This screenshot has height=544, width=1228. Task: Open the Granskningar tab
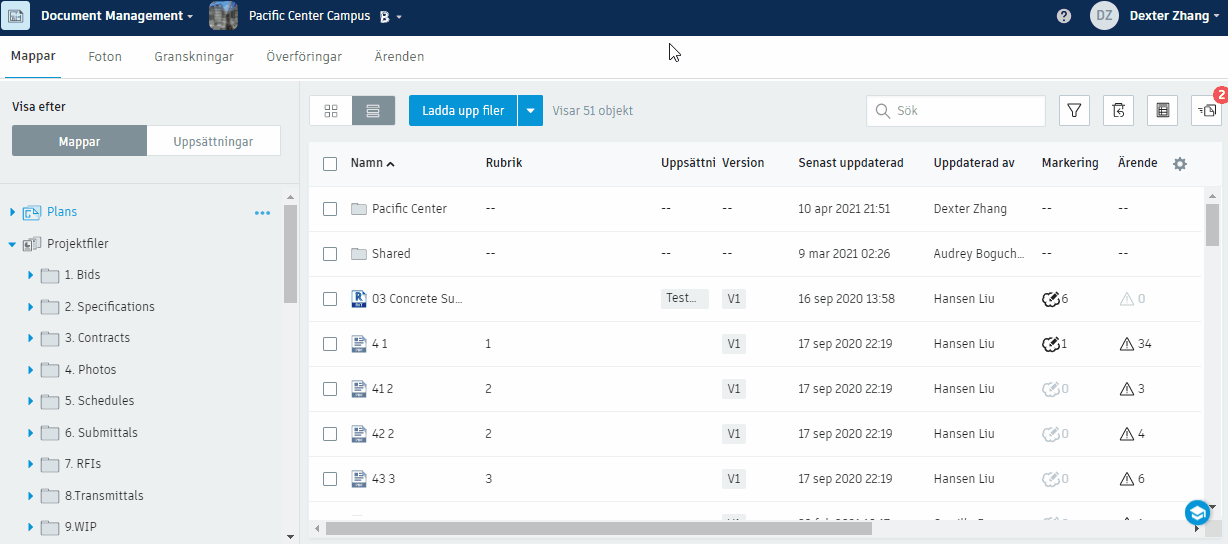194,57
